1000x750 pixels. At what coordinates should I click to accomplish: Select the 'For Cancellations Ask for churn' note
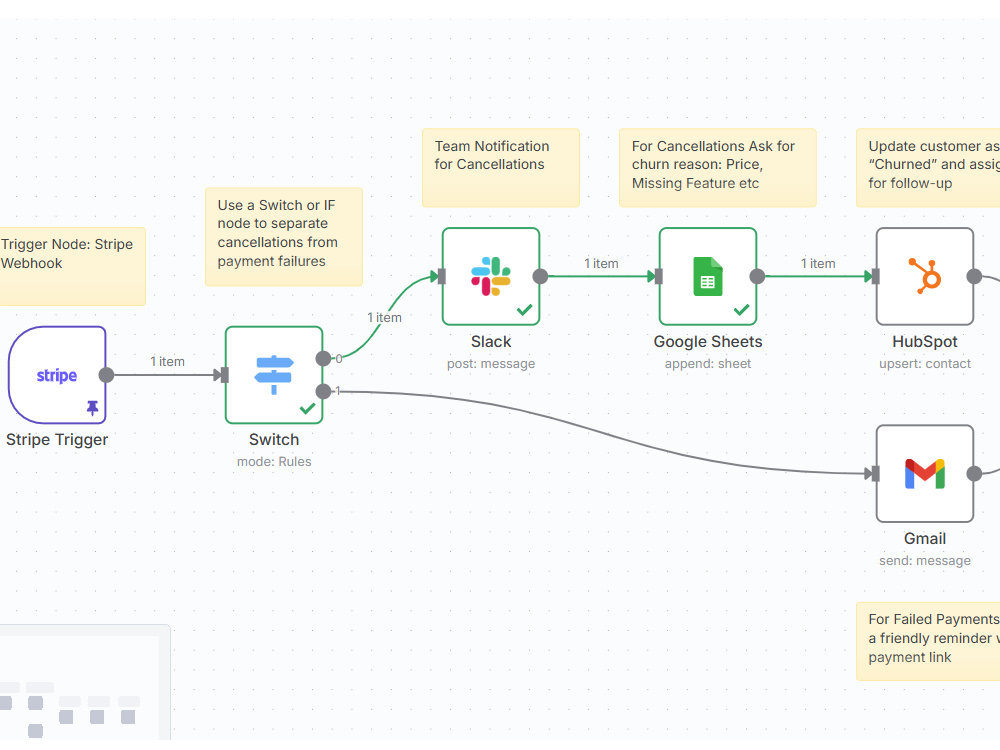tap(717, 168)
